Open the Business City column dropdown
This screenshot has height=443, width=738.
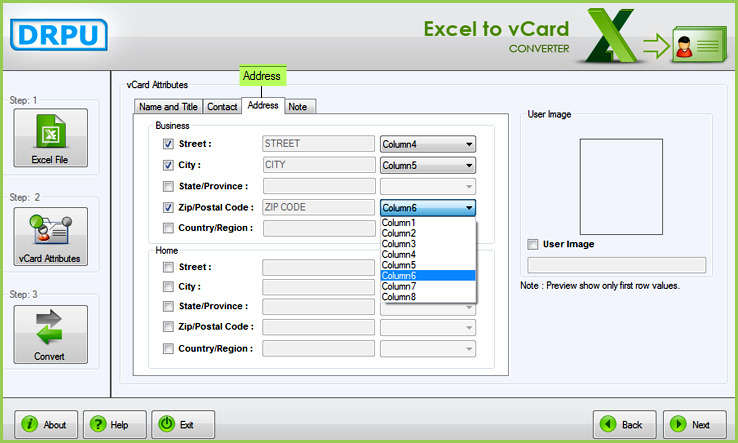click(428, 165)
